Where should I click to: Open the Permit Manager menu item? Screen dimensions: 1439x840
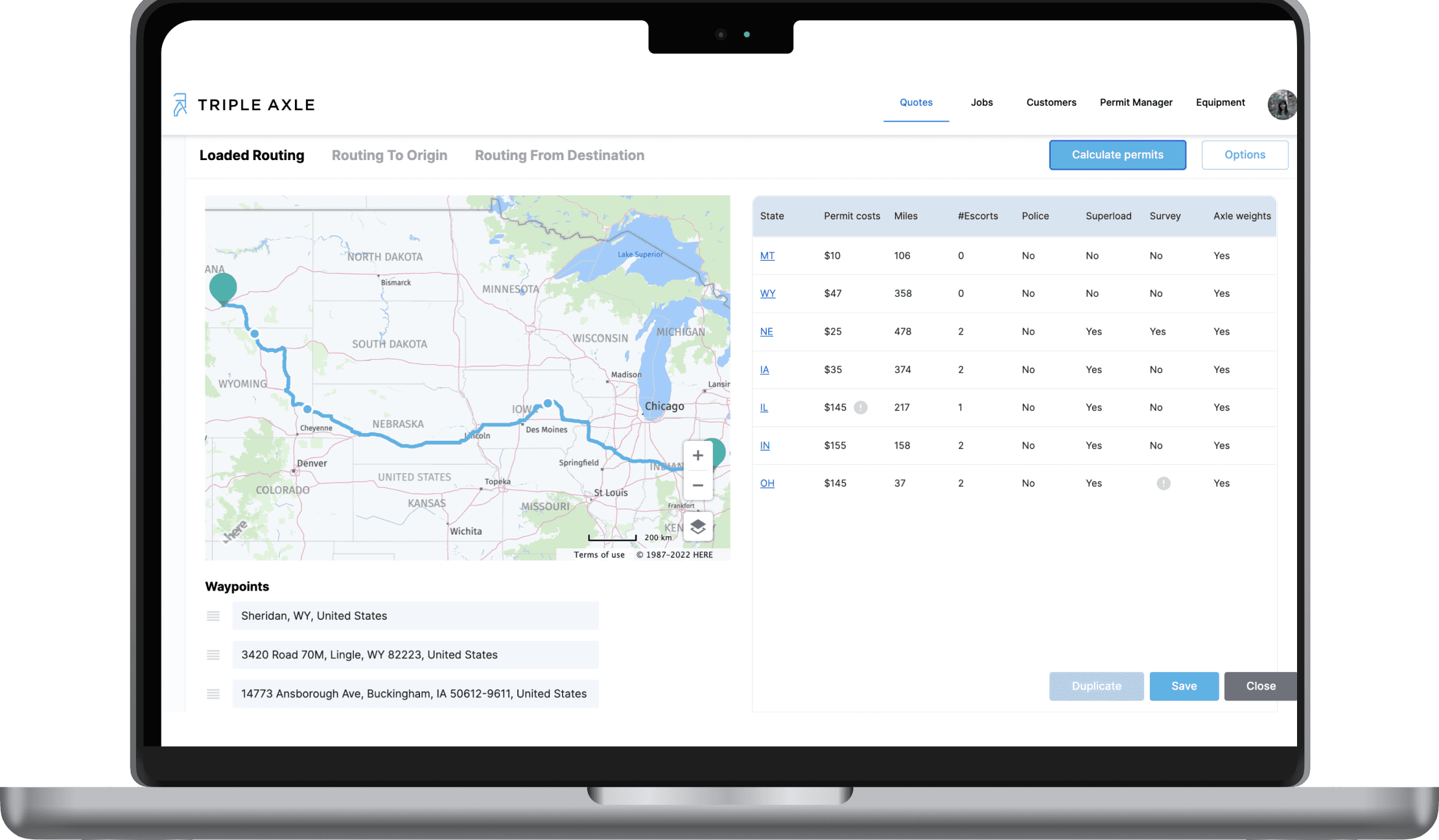point(1136,102)
